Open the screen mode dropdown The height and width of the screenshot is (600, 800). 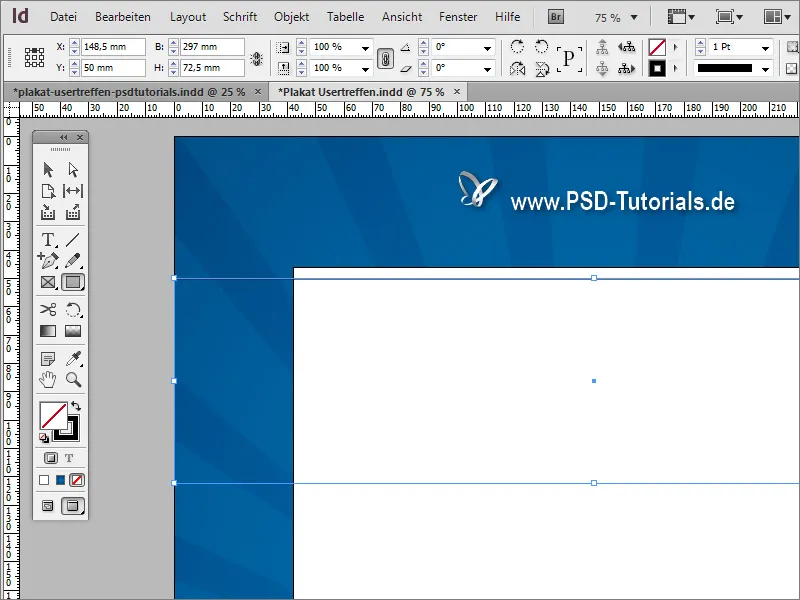point(729,17)
